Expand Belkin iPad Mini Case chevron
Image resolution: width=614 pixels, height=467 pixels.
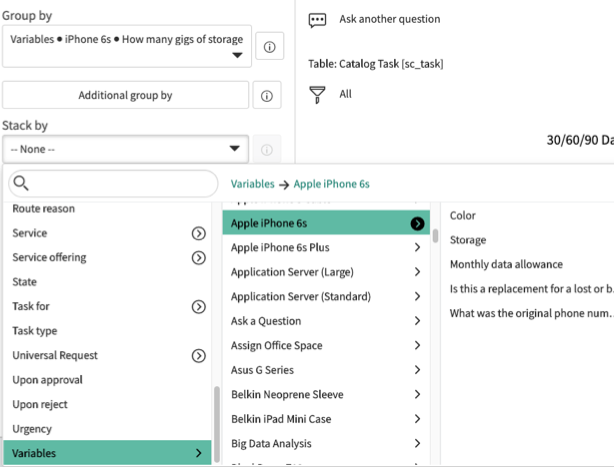[x=417, y=419]
